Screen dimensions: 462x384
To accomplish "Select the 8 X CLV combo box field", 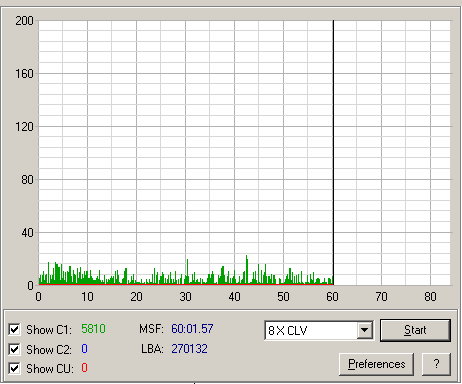I will [319, 330].
